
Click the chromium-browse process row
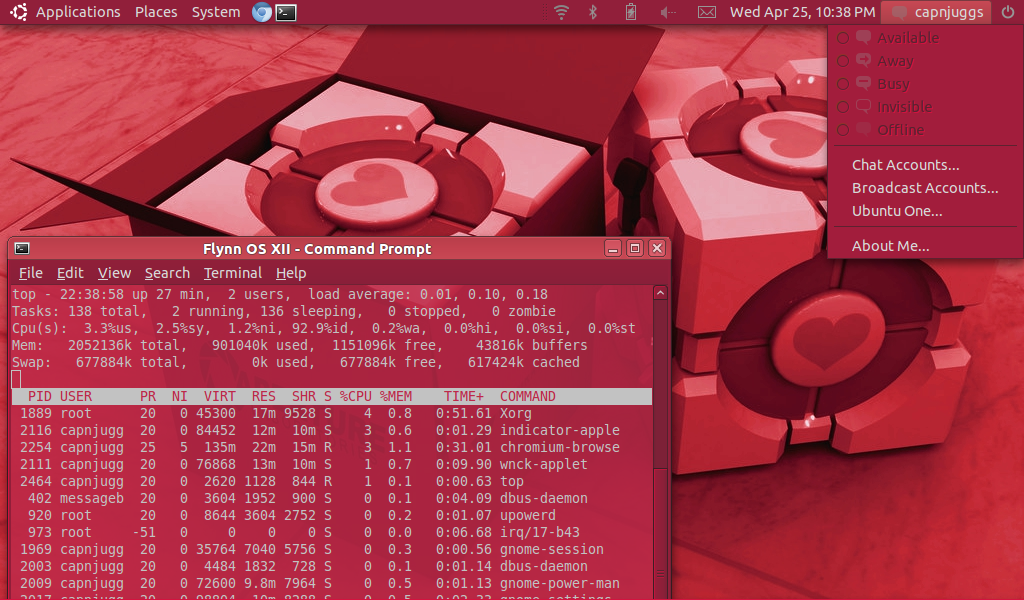tap(332, 447)
